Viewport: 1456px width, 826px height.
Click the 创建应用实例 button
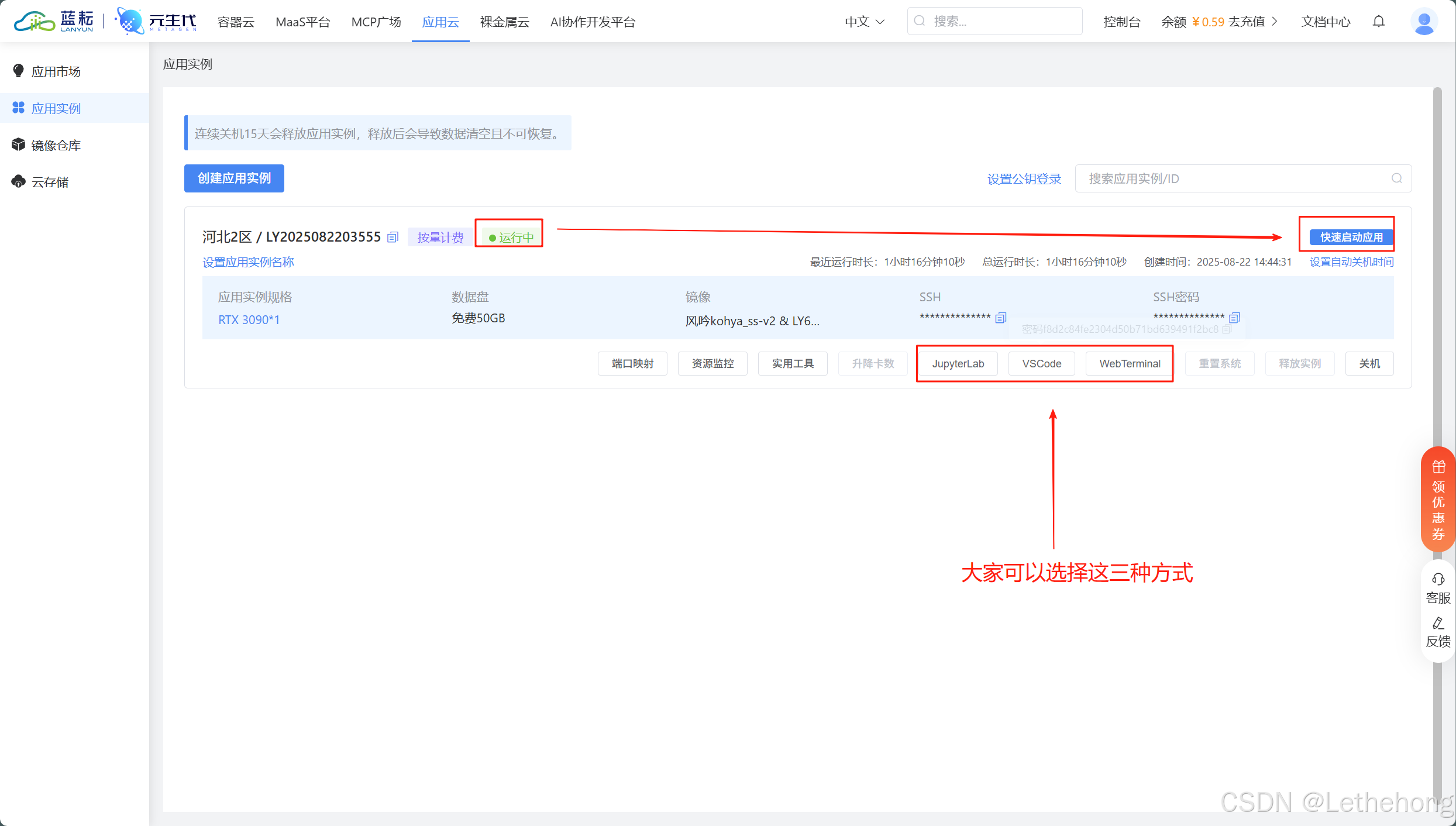click(234, 178)
